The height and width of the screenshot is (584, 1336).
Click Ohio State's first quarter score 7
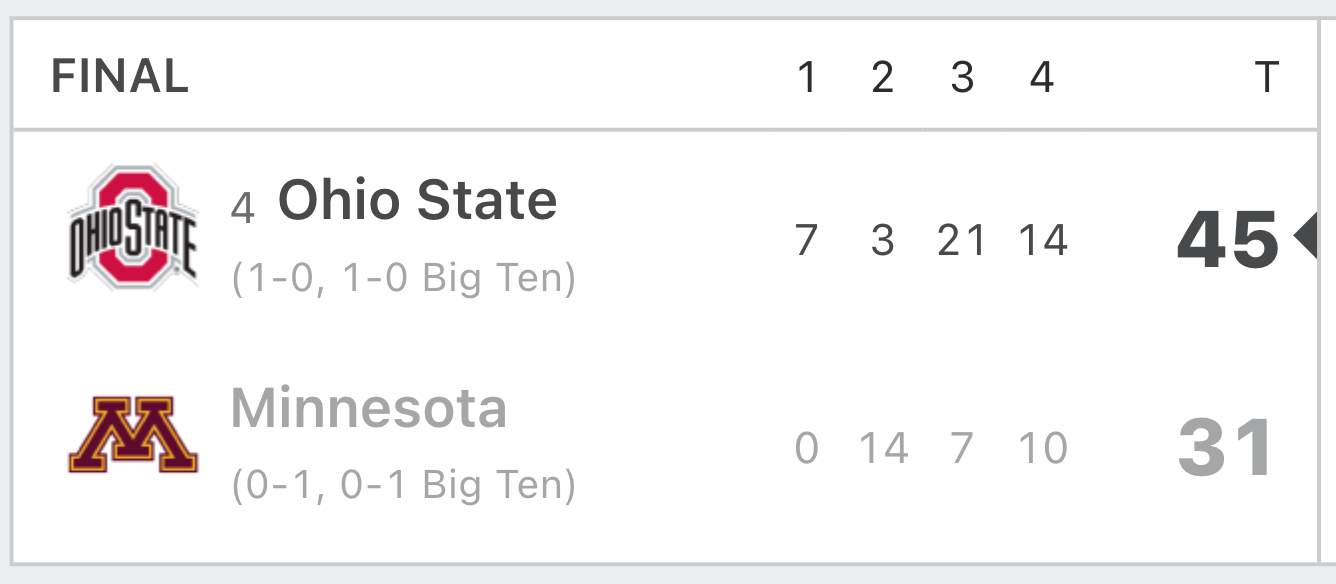coord(807,241)
